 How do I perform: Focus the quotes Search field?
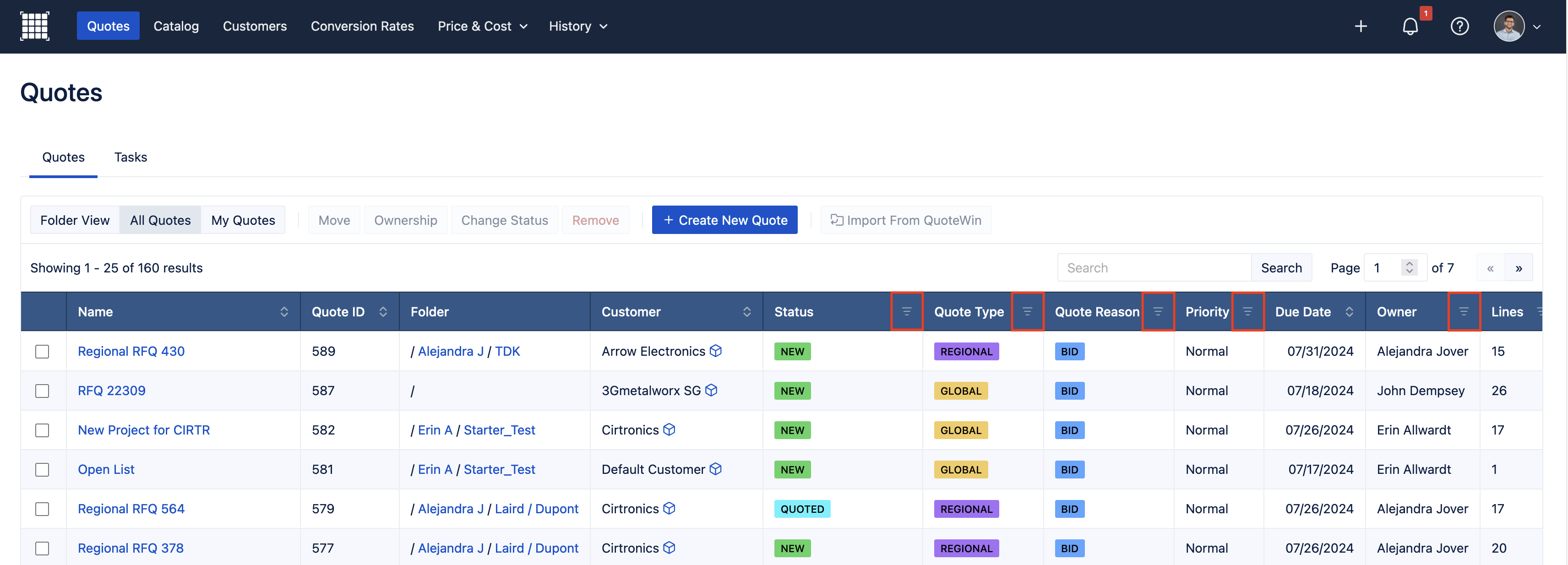click(1154, 268)
